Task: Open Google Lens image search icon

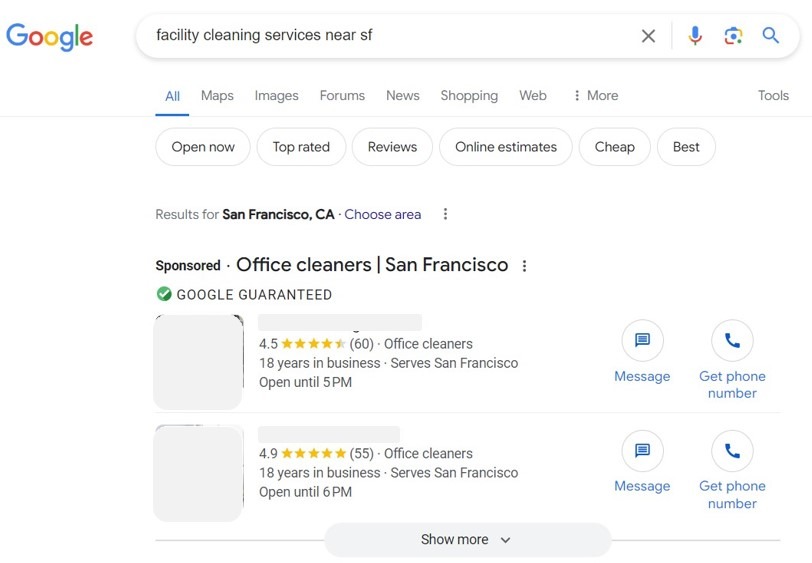Action: click(x=733, y=36)
